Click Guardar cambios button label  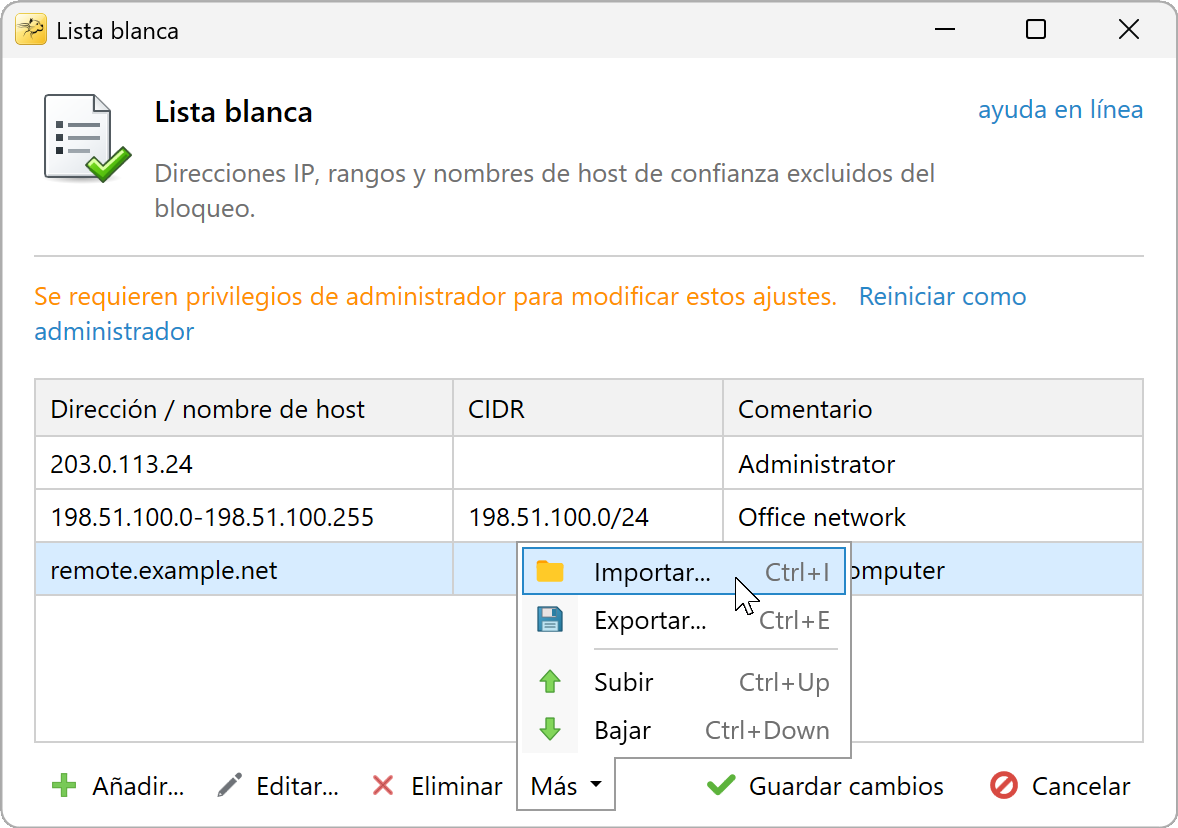[x=846, y=786]
